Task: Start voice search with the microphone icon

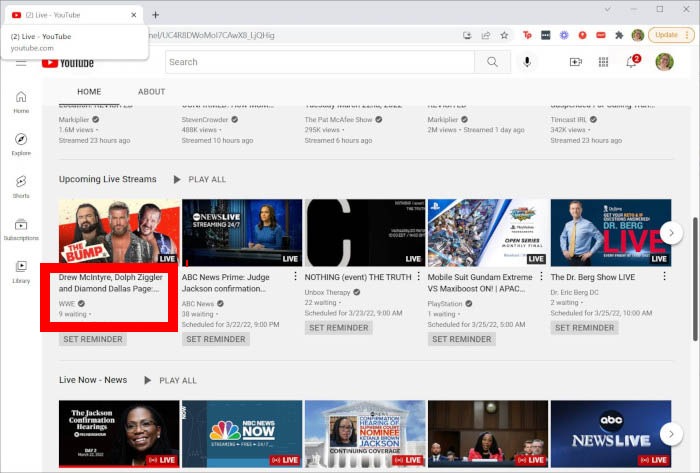Action: point(527,62)
